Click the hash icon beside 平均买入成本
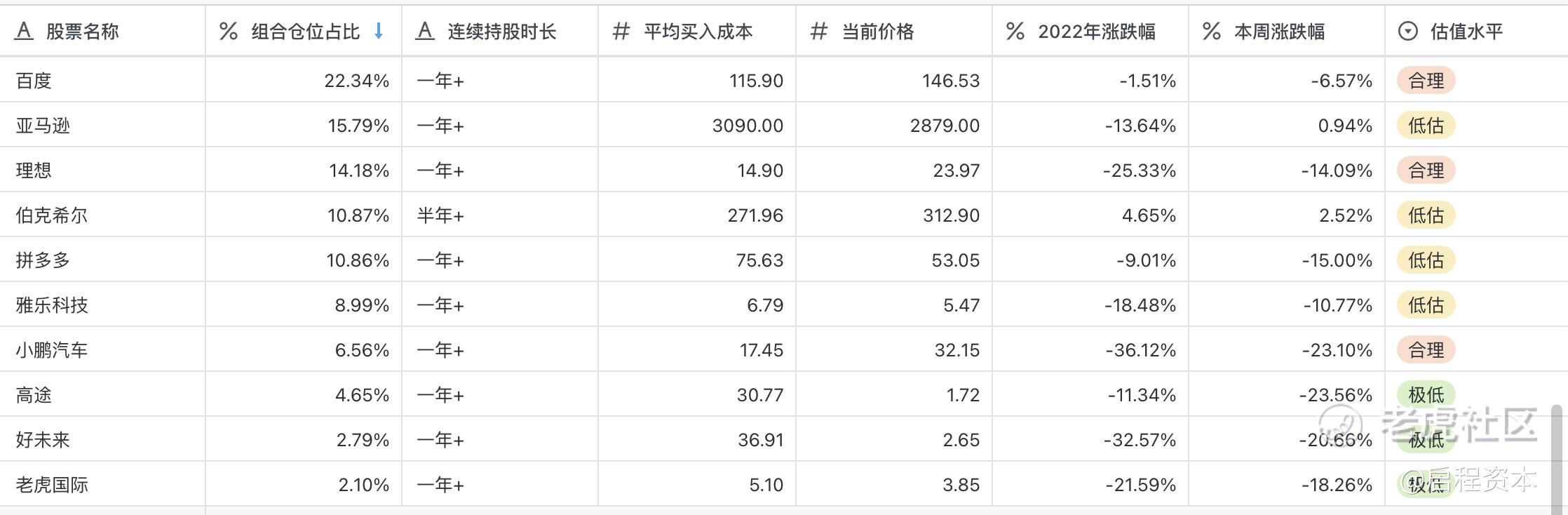This screenshot has width=1568, height=515. click(x=621, y=31)
